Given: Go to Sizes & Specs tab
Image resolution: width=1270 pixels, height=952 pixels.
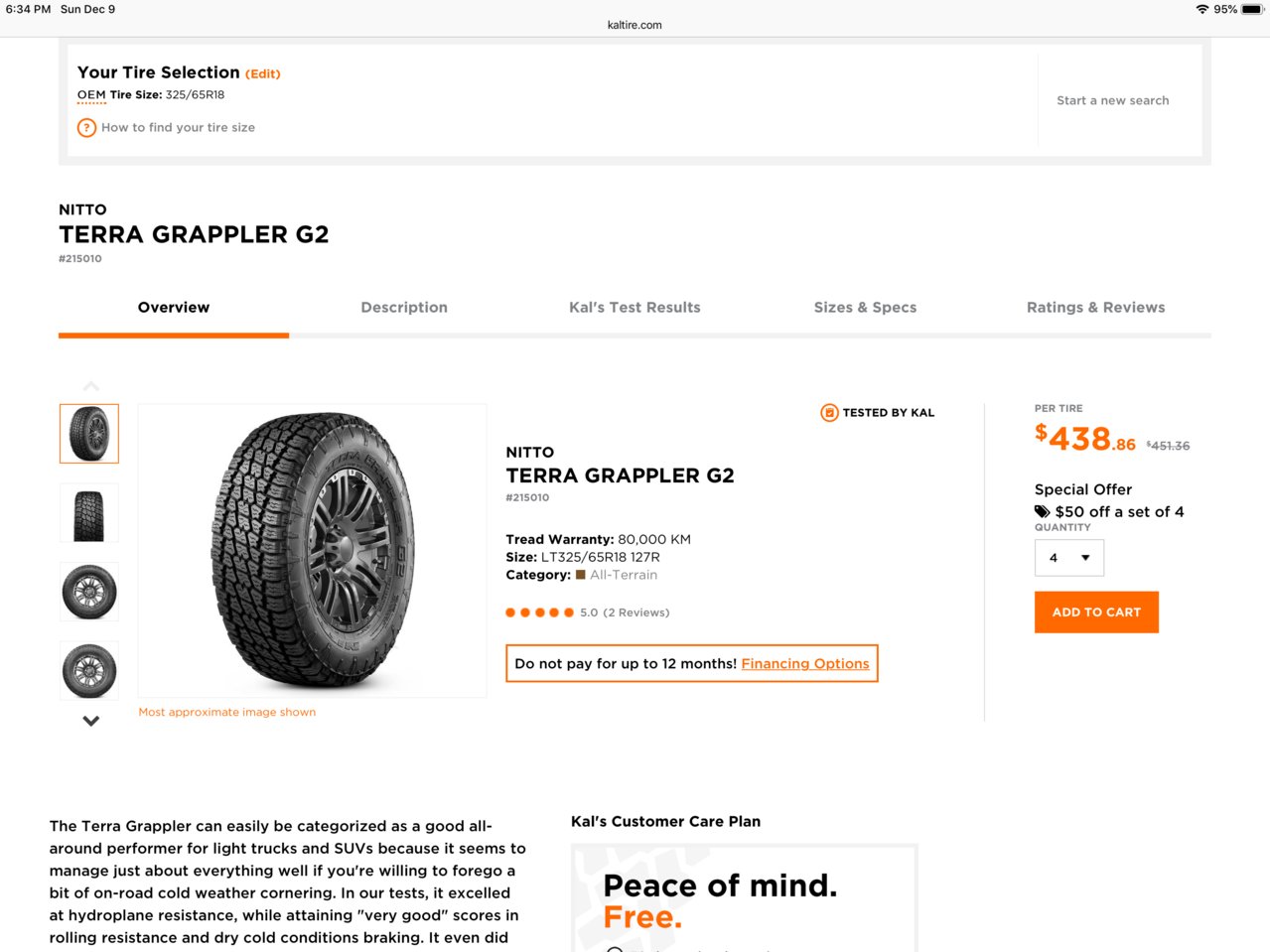Looking at the screenshot, I should click(865, 308).
